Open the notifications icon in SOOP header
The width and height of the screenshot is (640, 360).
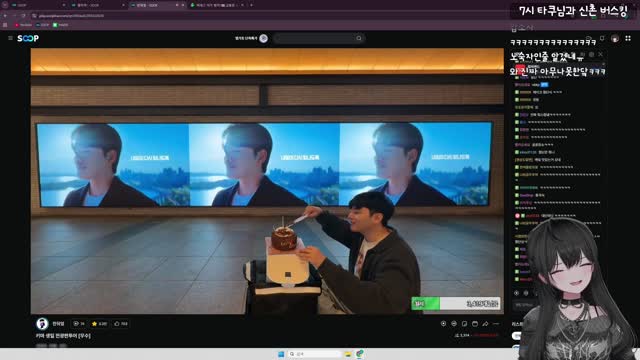coord(602,38)
